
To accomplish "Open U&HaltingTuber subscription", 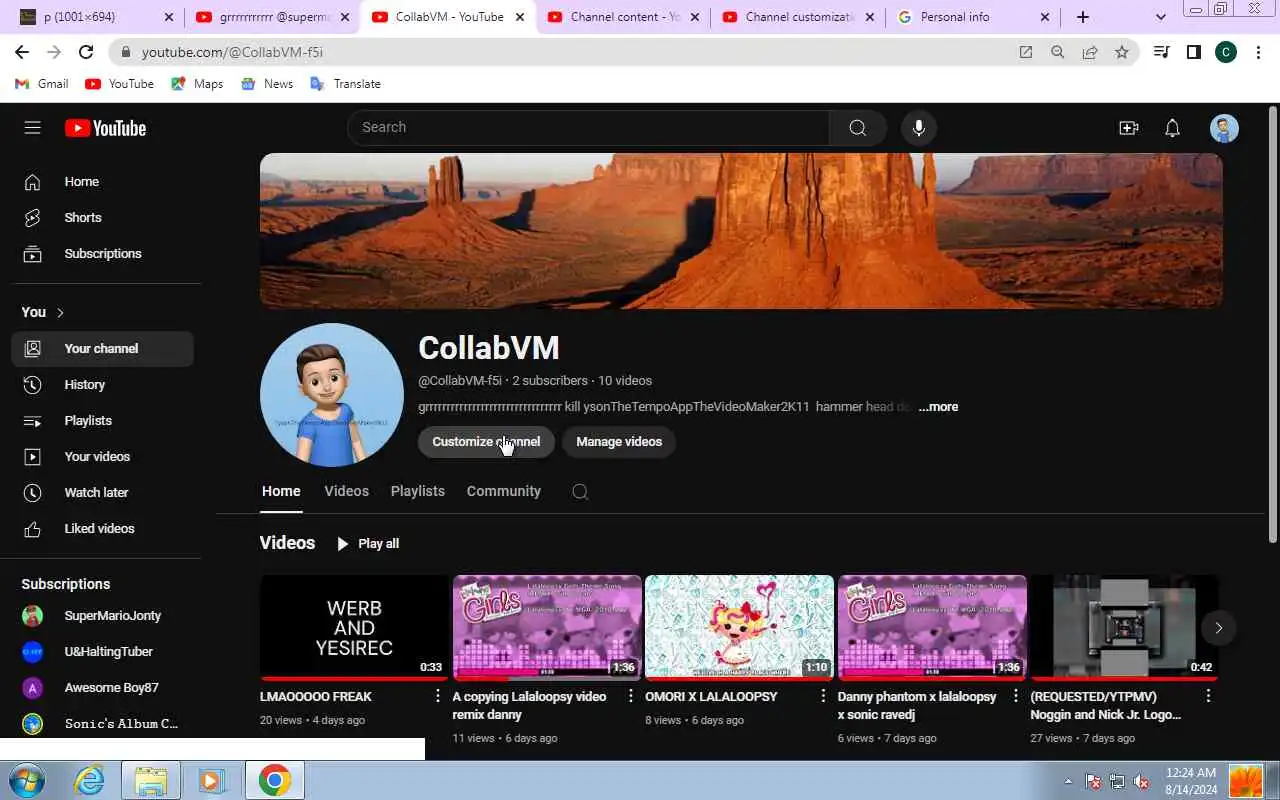I will (102, 652).
